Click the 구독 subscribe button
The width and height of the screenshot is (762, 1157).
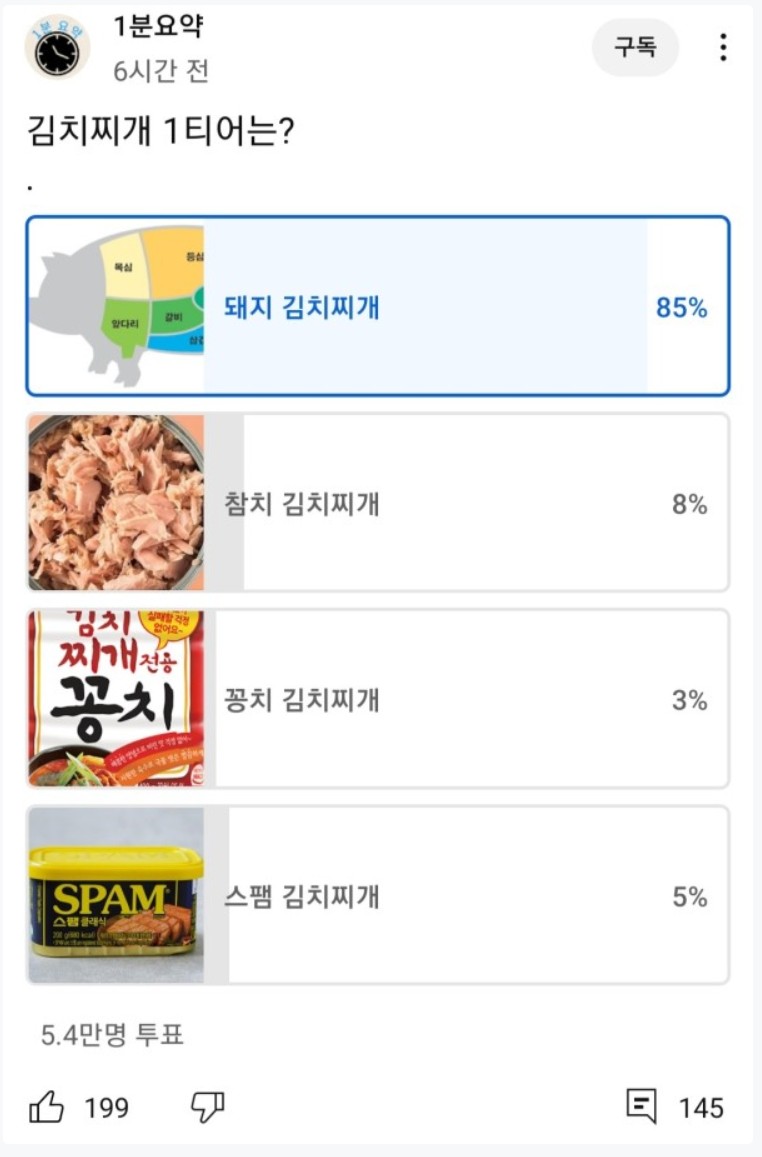pos(635,47)
